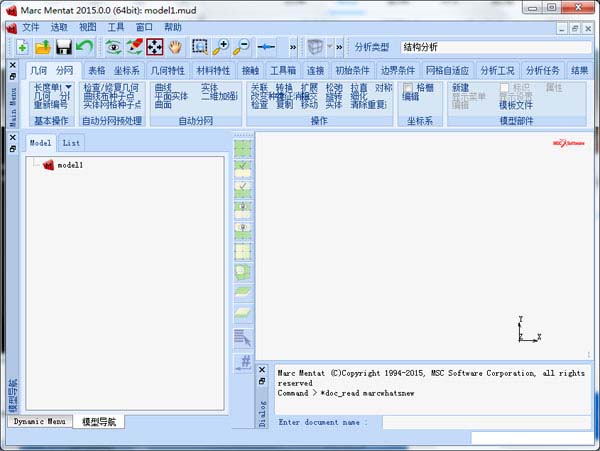
Task: Open the dropdown arrow beside the cube icon
Action: coord(329,47)
